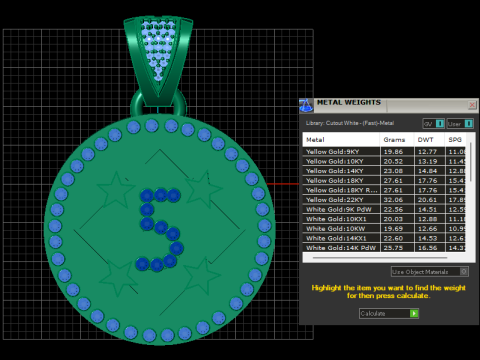The image size is (480, 360).
Task: Select the White Gold:14KX1 row
Action: pyautogui.click(x=384, y=239)
